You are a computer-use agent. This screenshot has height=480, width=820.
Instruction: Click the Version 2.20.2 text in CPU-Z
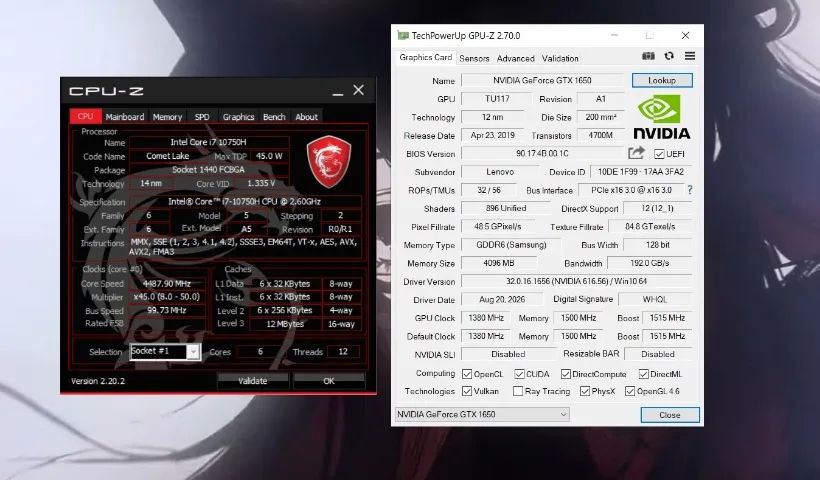click(x=98, y=381)
